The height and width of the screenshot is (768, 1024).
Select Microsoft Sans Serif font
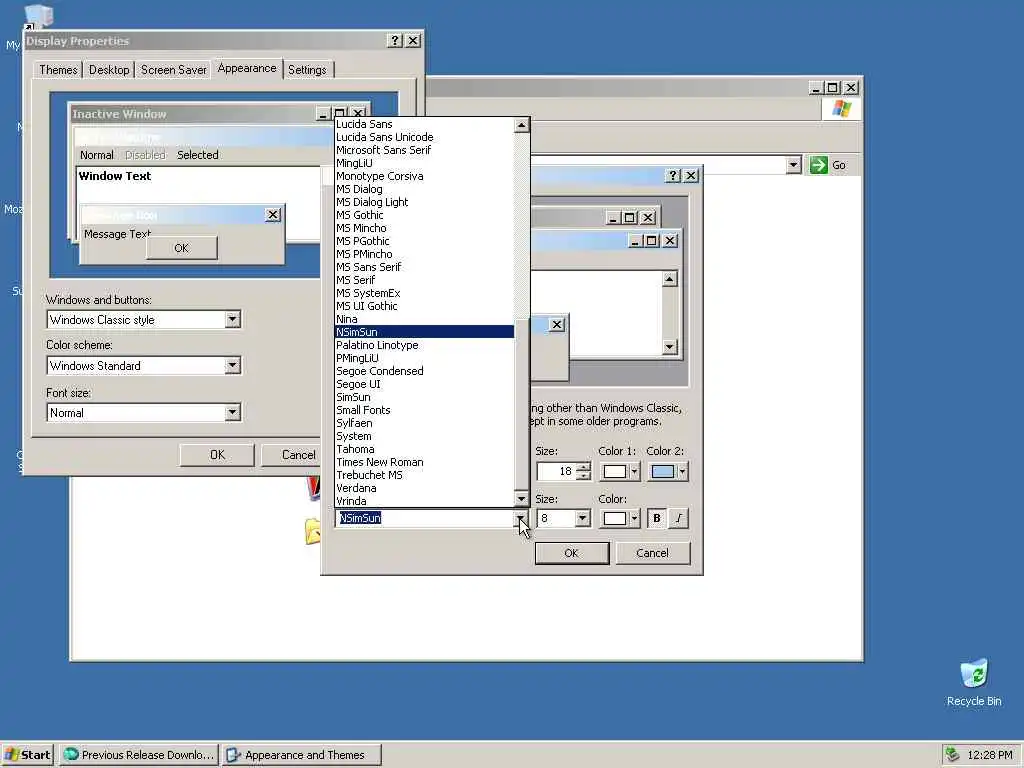click(424, 150)
